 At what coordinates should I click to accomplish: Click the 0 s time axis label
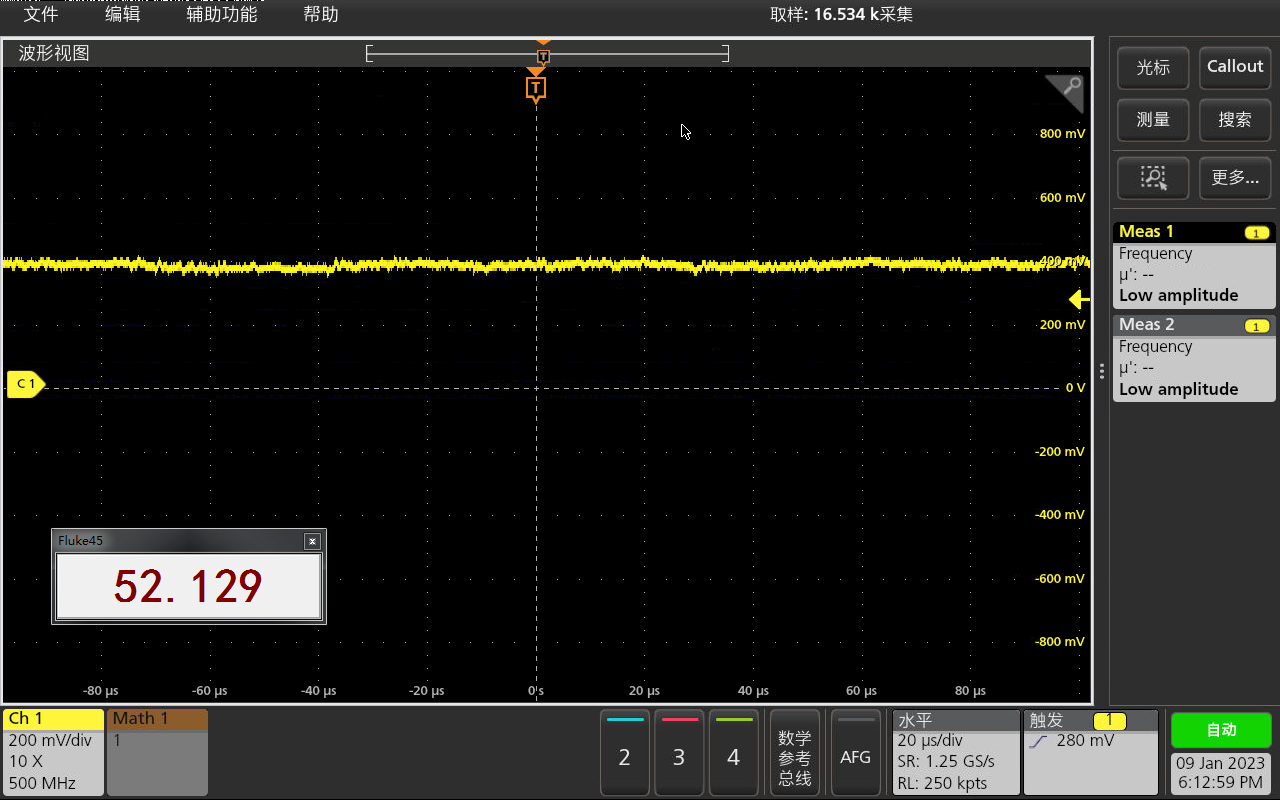[x=535, y=691]
